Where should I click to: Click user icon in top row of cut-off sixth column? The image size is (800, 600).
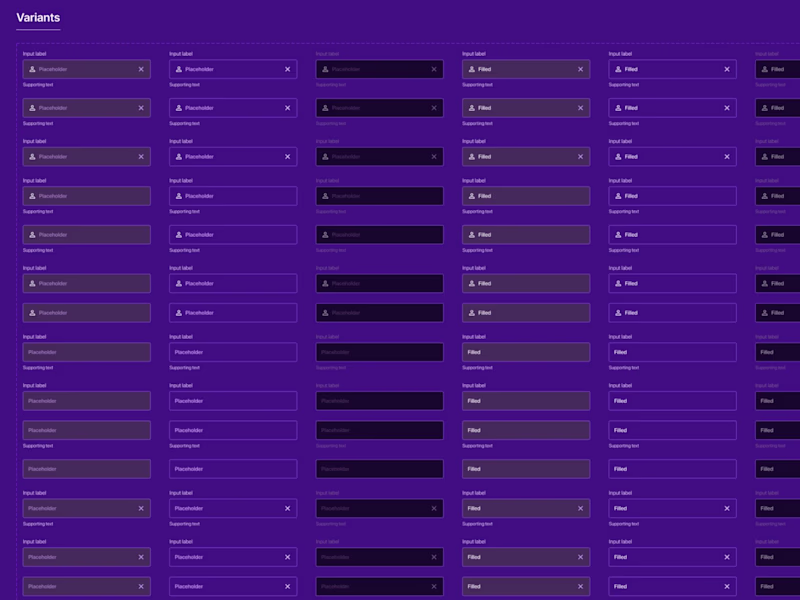[x=764, y=69]
